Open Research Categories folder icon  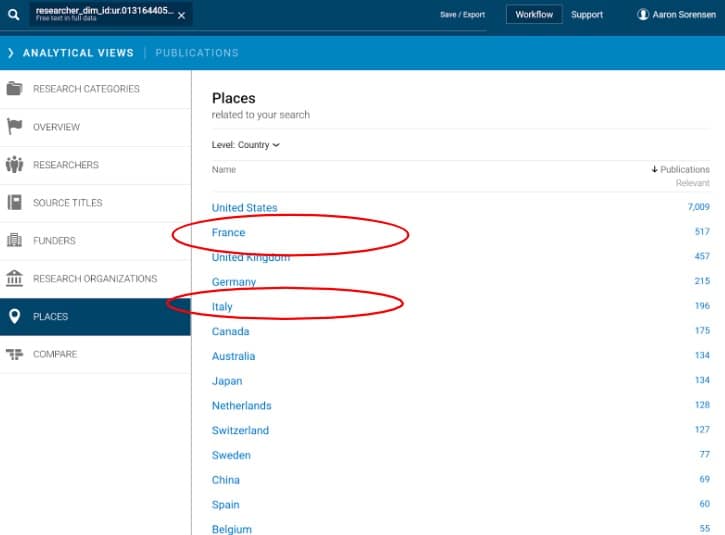tap(15, 89)
